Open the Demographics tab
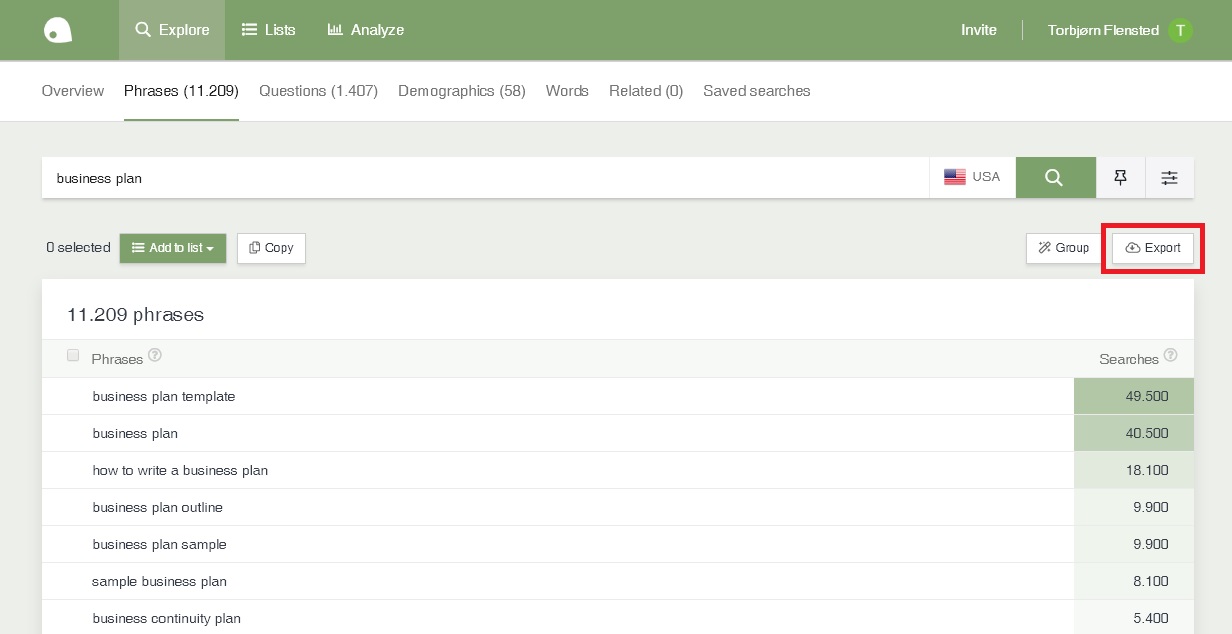The height and width of the screenshot is (634, 1232). point(462,91)
